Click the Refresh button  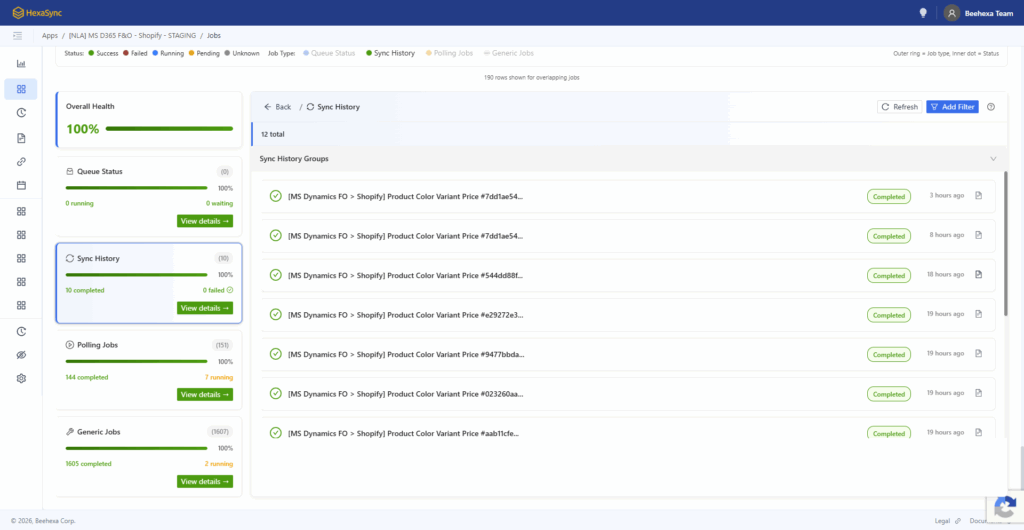click(899, 107)
